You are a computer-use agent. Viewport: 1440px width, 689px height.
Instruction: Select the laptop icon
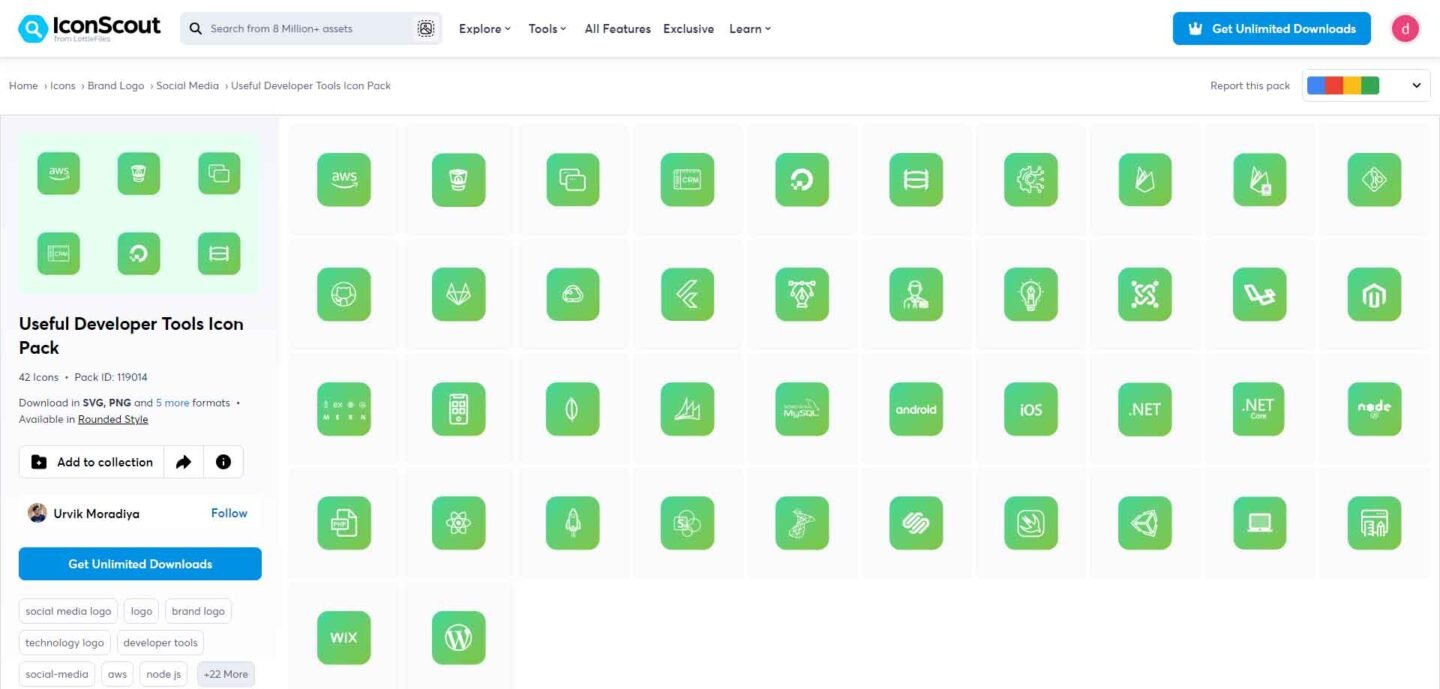point(1260,523)
